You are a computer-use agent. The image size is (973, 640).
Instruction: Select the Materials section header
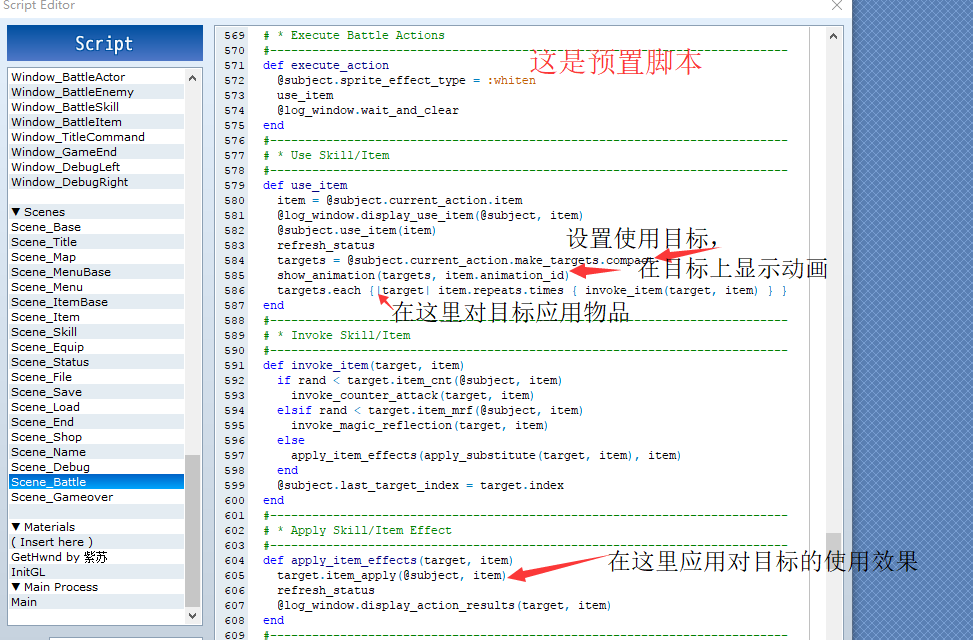point(97,527)
